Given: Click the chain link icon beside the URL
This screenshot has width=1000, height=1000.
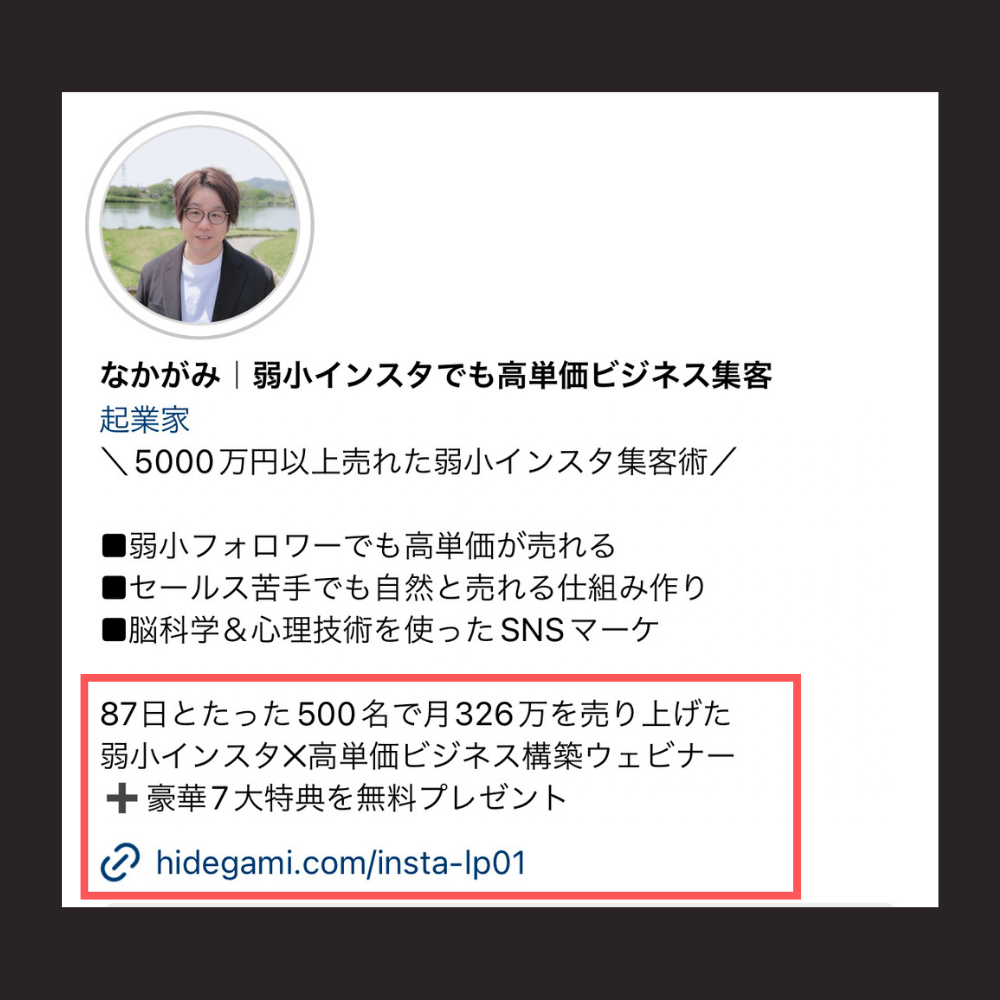Looking at the screenshot, I should pos(121,862).
